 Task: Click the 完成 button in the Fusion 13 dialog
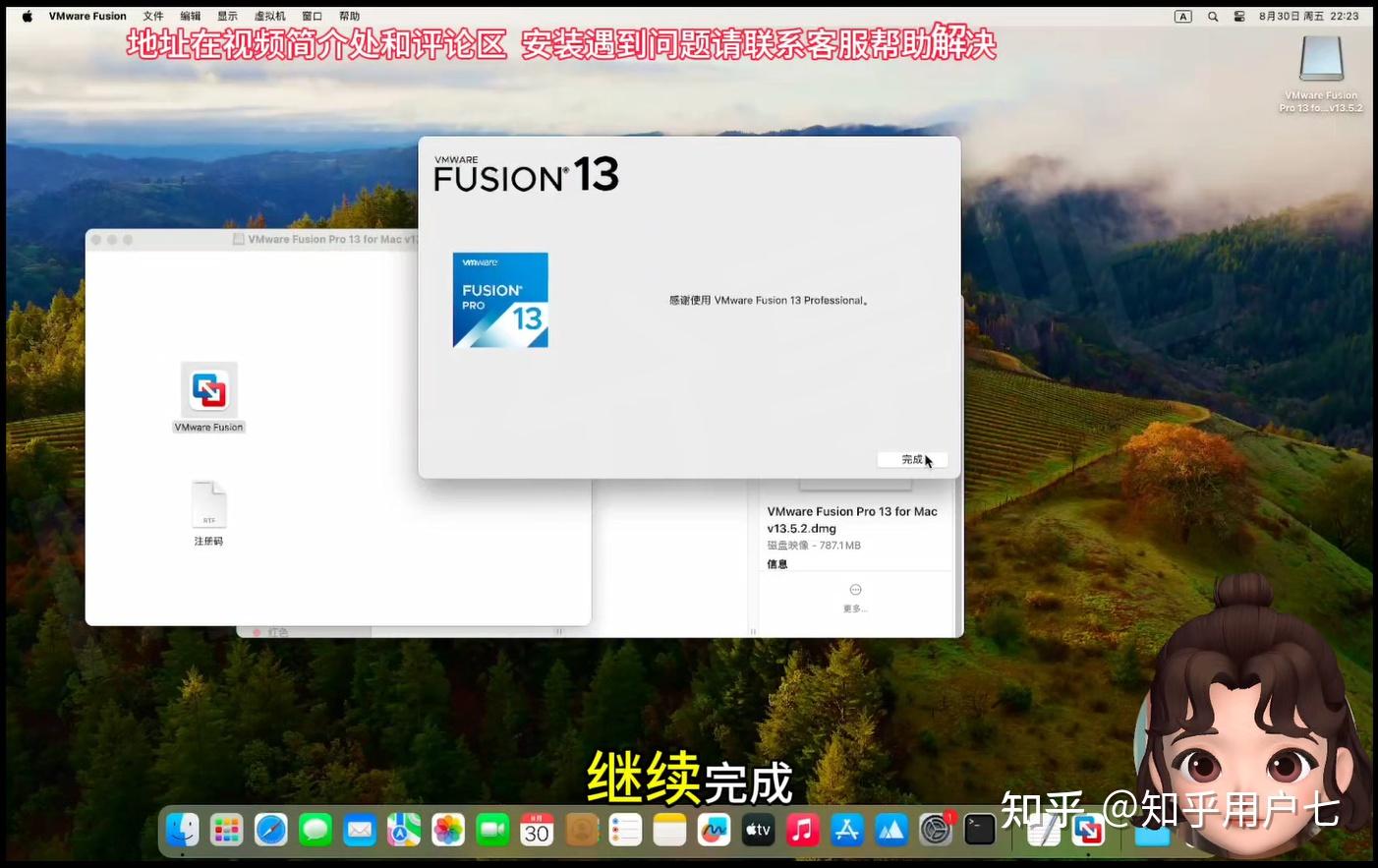912,459
